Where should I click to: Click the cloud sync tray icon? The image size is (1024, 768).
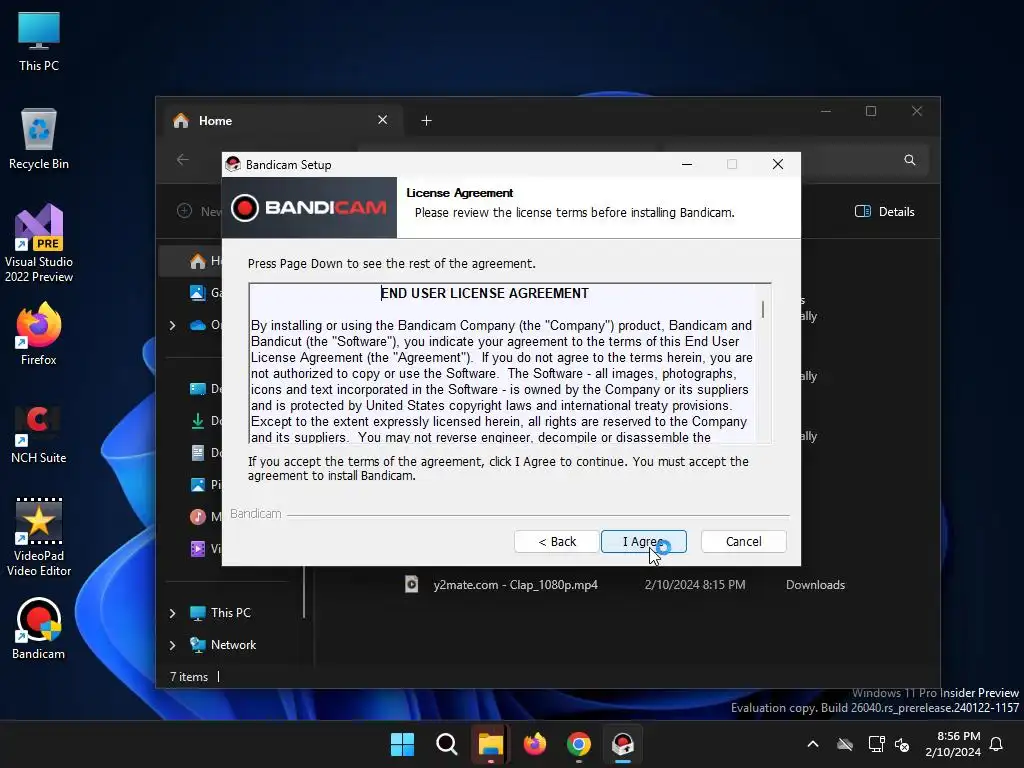tap(845, 744)
